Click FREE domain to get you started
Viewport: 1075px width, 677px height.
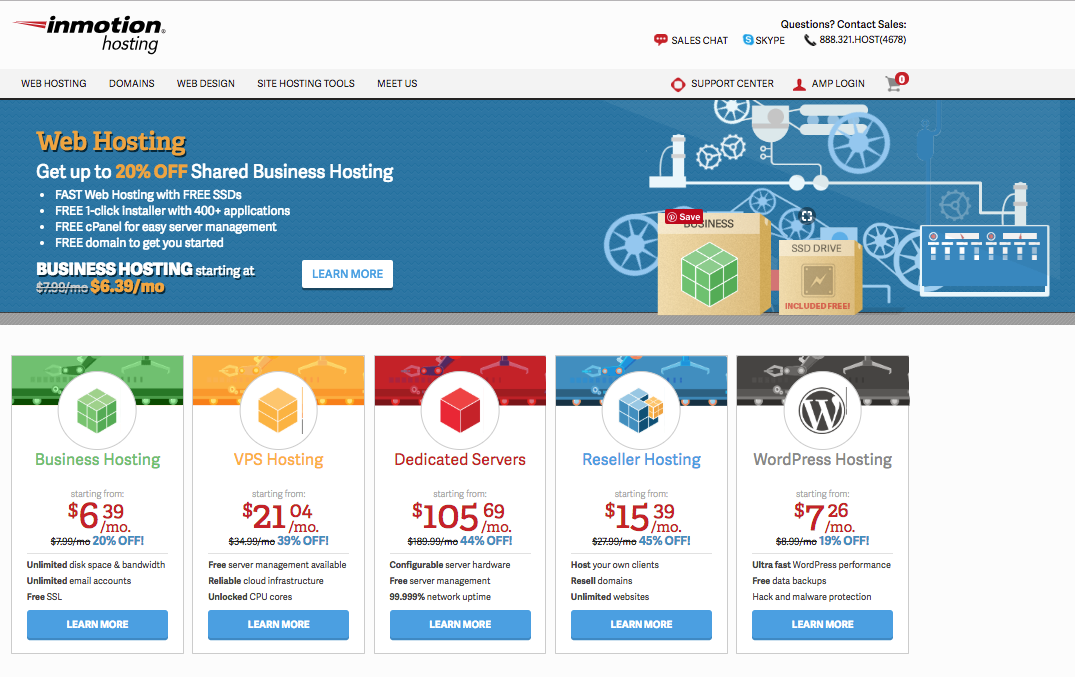[139, 243]
